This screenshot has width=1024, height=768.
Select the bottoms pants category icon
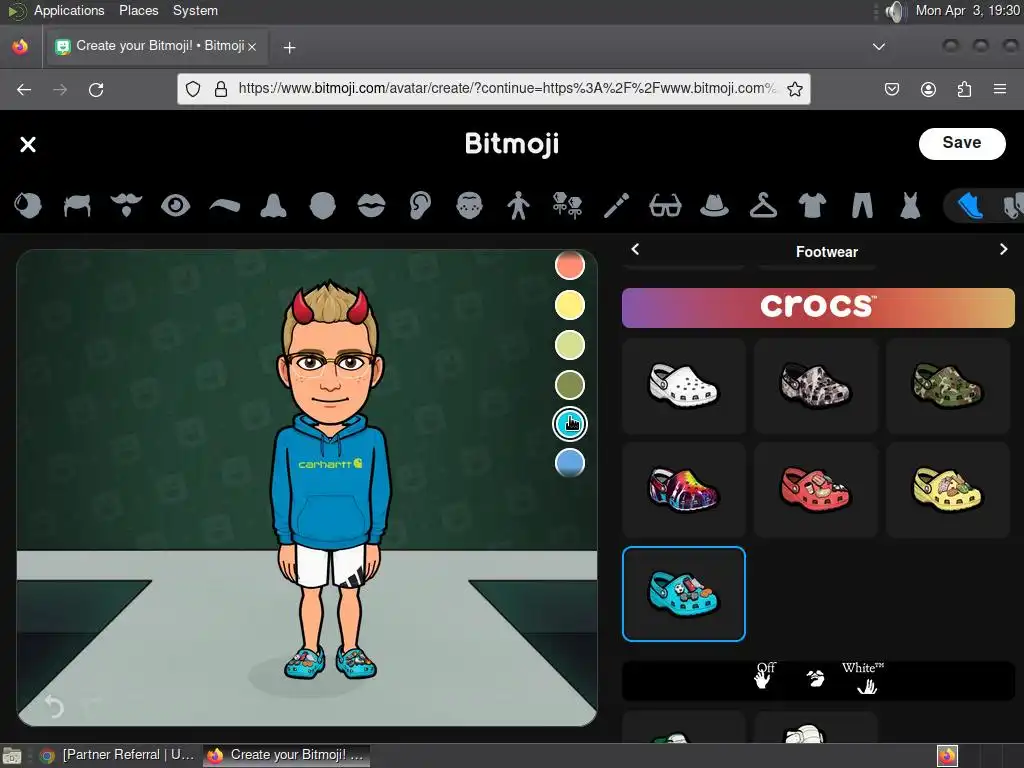pos(861,205)
